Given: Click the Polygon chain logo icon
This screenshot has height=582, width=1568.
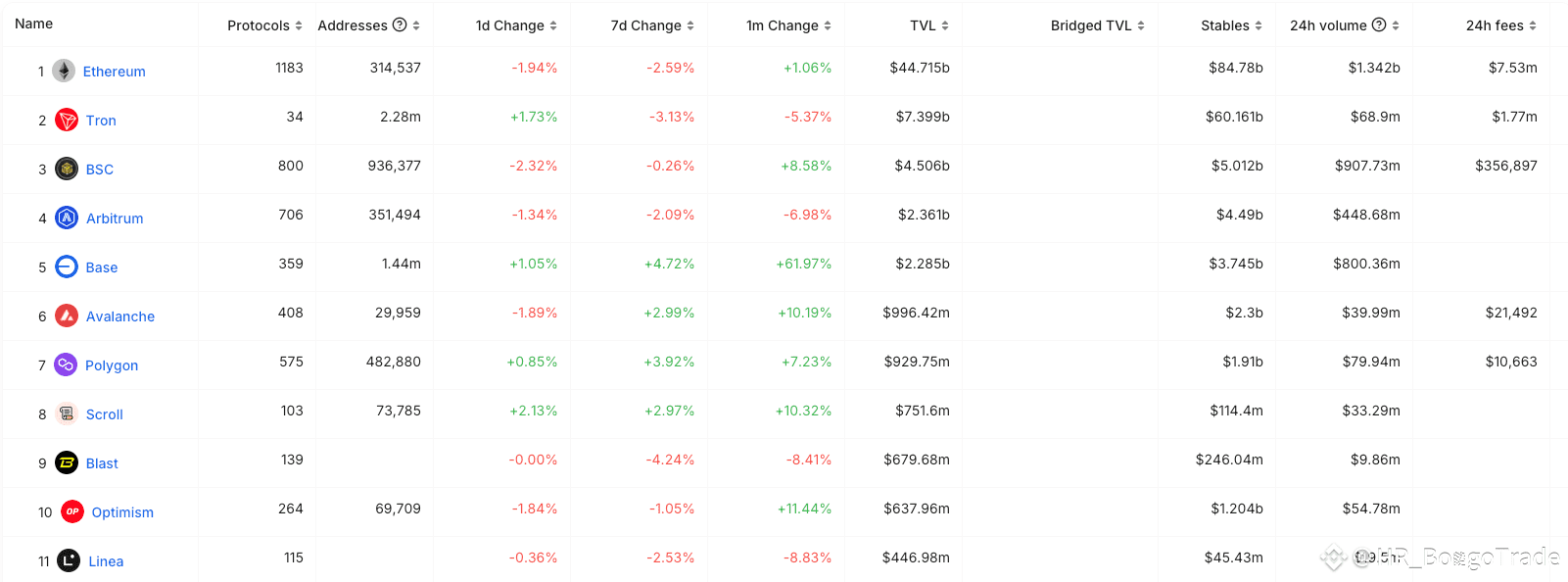Looking at the screenshot, I should (x=66, y=364).
